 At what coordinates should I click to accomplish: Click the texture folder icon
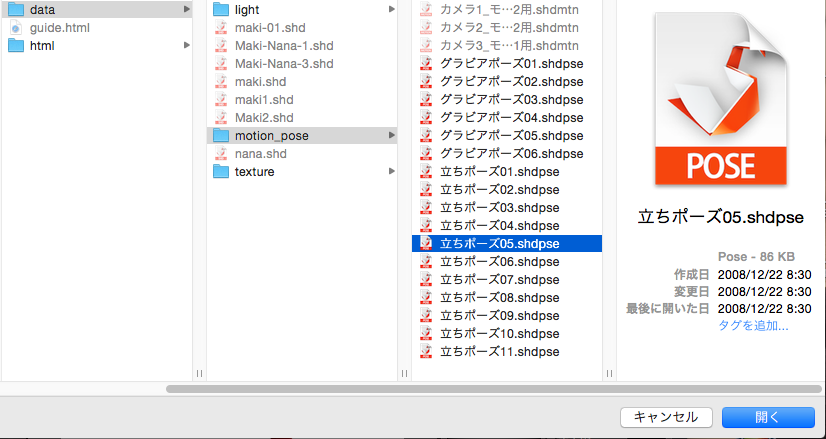click(x=221, y=172)
